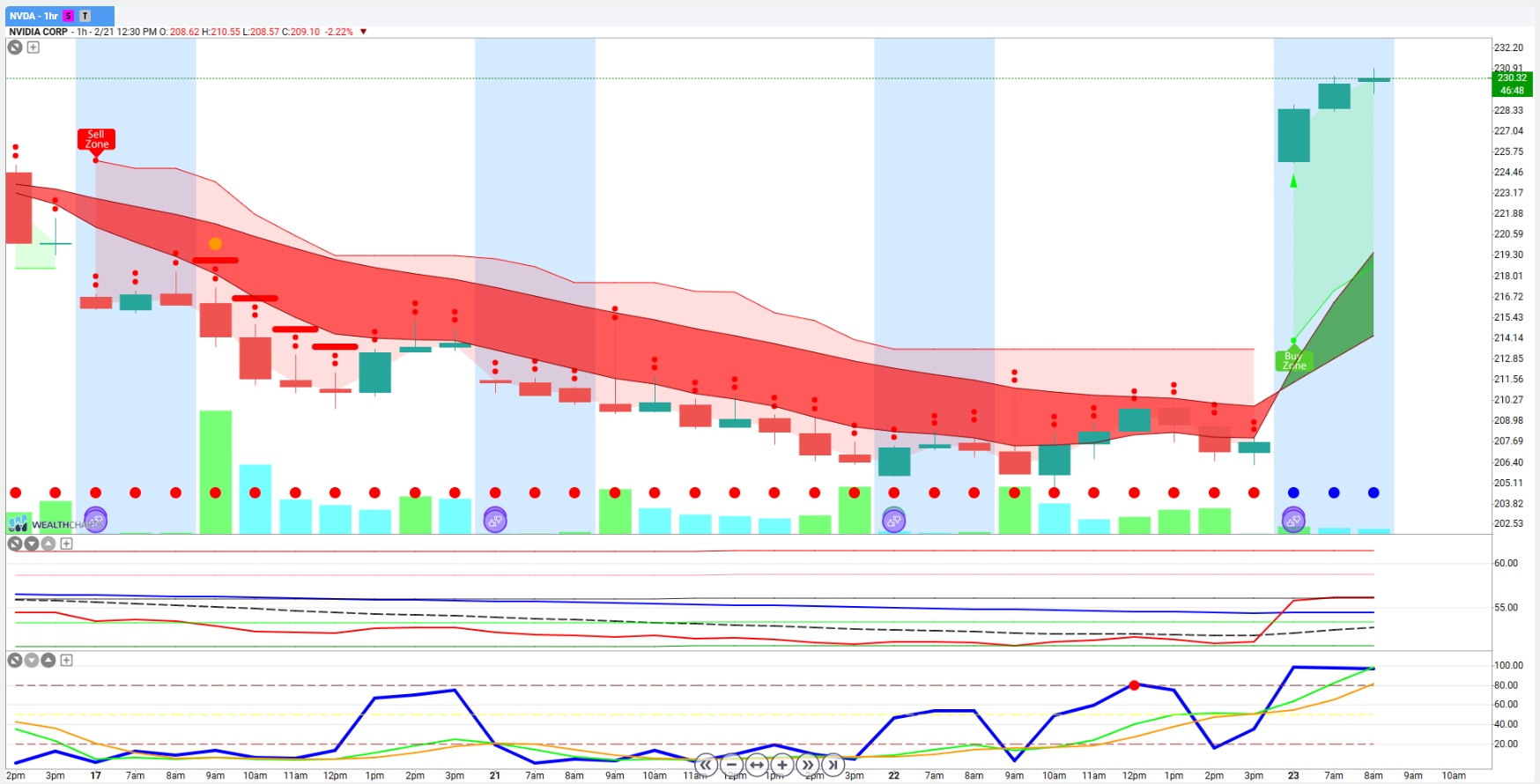Screen dimensions: 1540x784
Task: Click the close value 209.10
Action: tap(305, 32)
